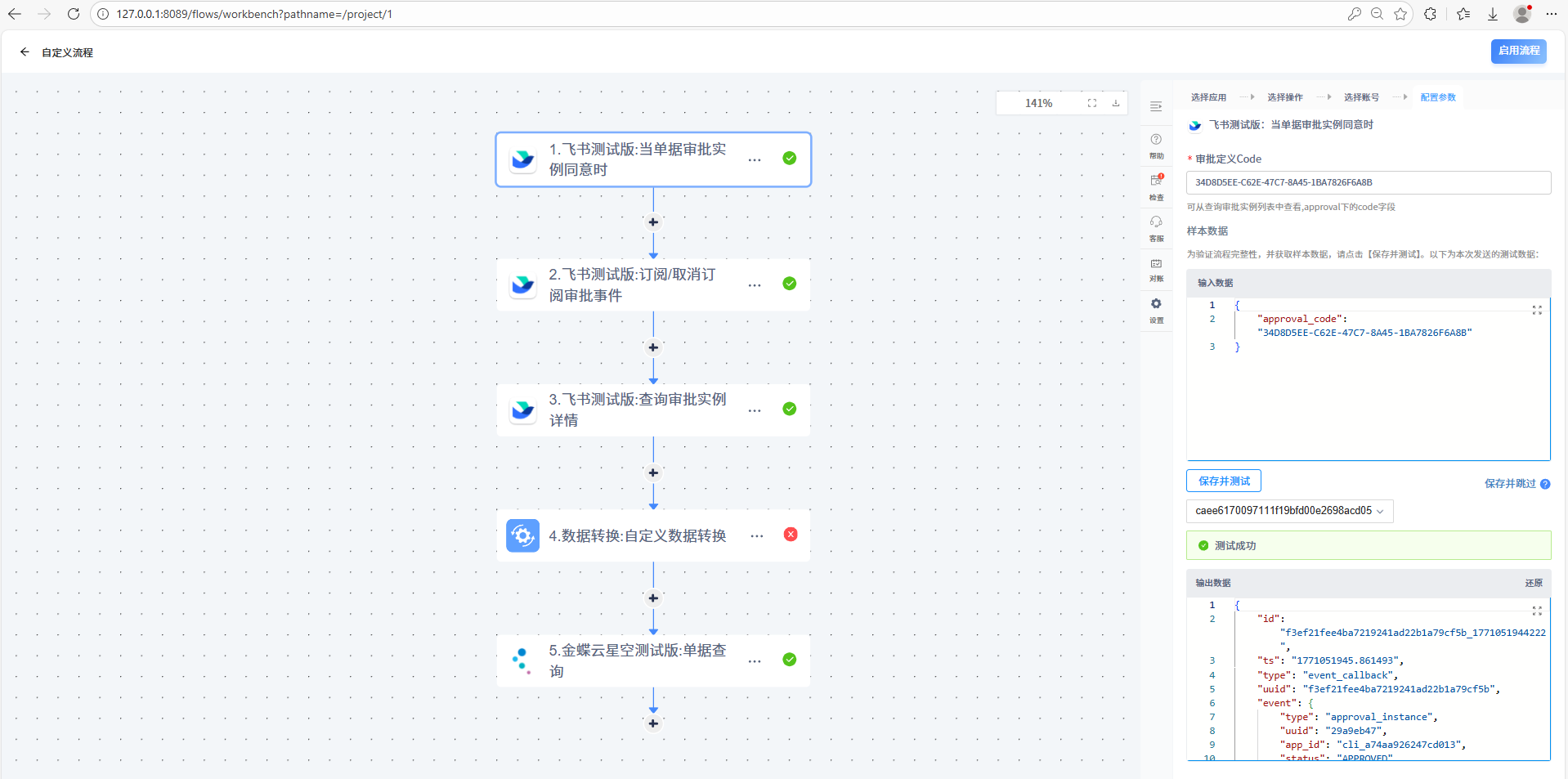Viewport: 1568px width, 779px height.
Task: Click the 客服 customer service icon
Action: click(x=1156, y=226)
